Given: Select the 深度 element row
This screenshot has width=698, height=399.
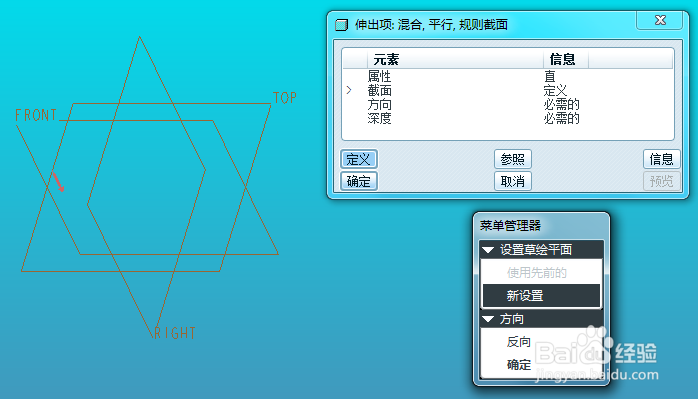Looking at the screenshot, I should (507, 118).
